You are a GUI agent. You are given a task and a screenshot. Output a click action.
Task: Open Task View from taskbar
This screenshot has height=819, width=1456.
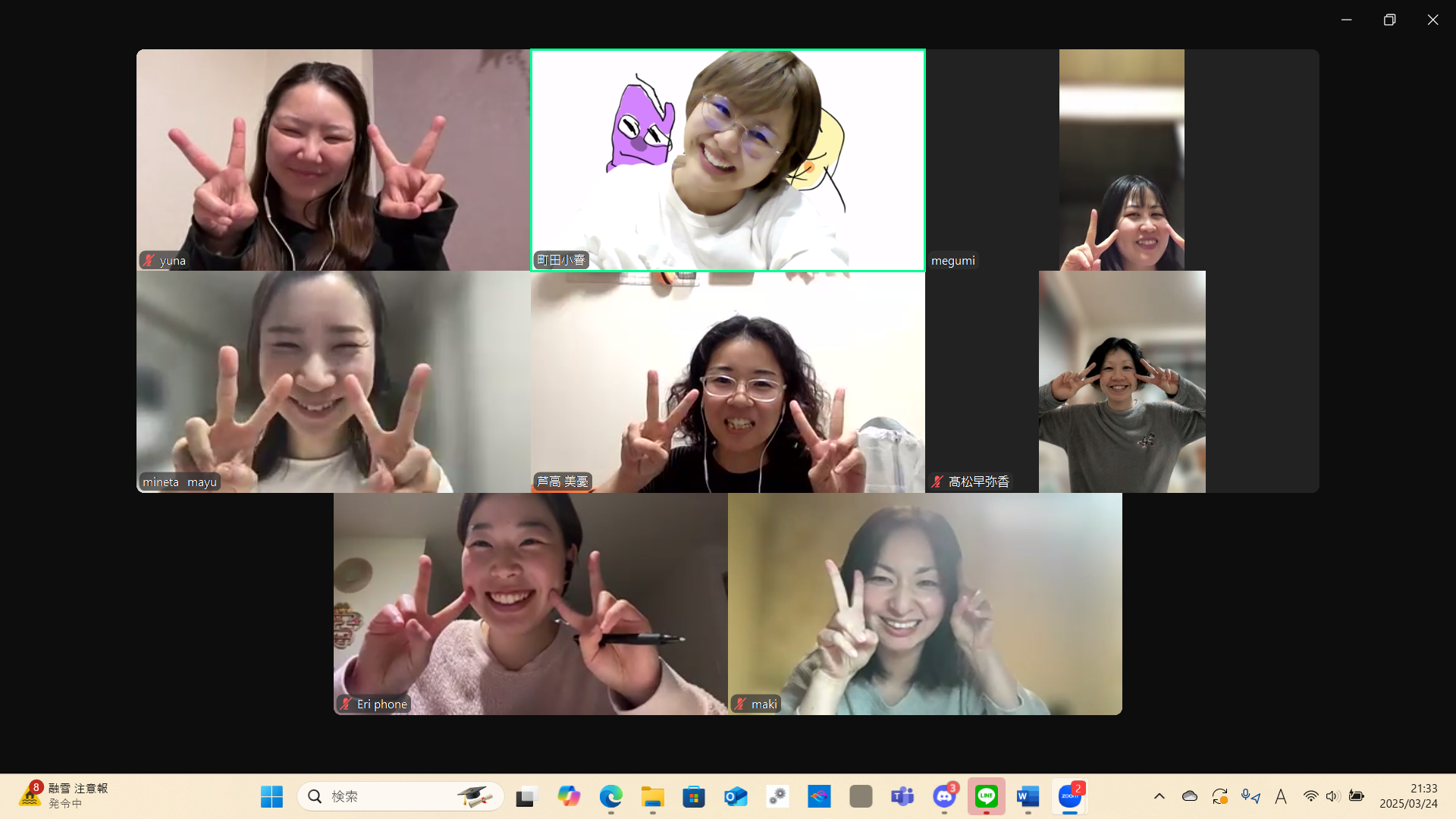click(526, 796)
